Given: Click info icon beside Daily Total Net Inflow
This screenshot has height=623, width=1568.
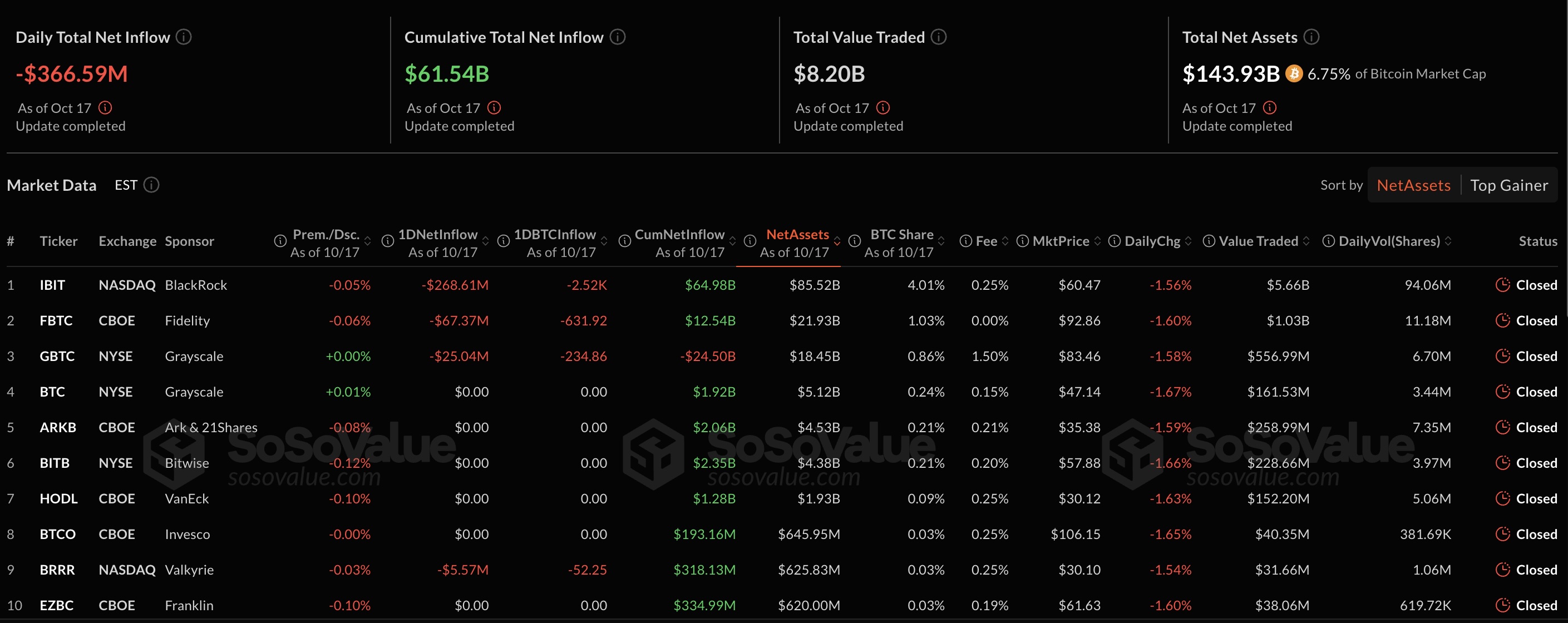Looking at the screenshot, I should click(x=184, y=37).
